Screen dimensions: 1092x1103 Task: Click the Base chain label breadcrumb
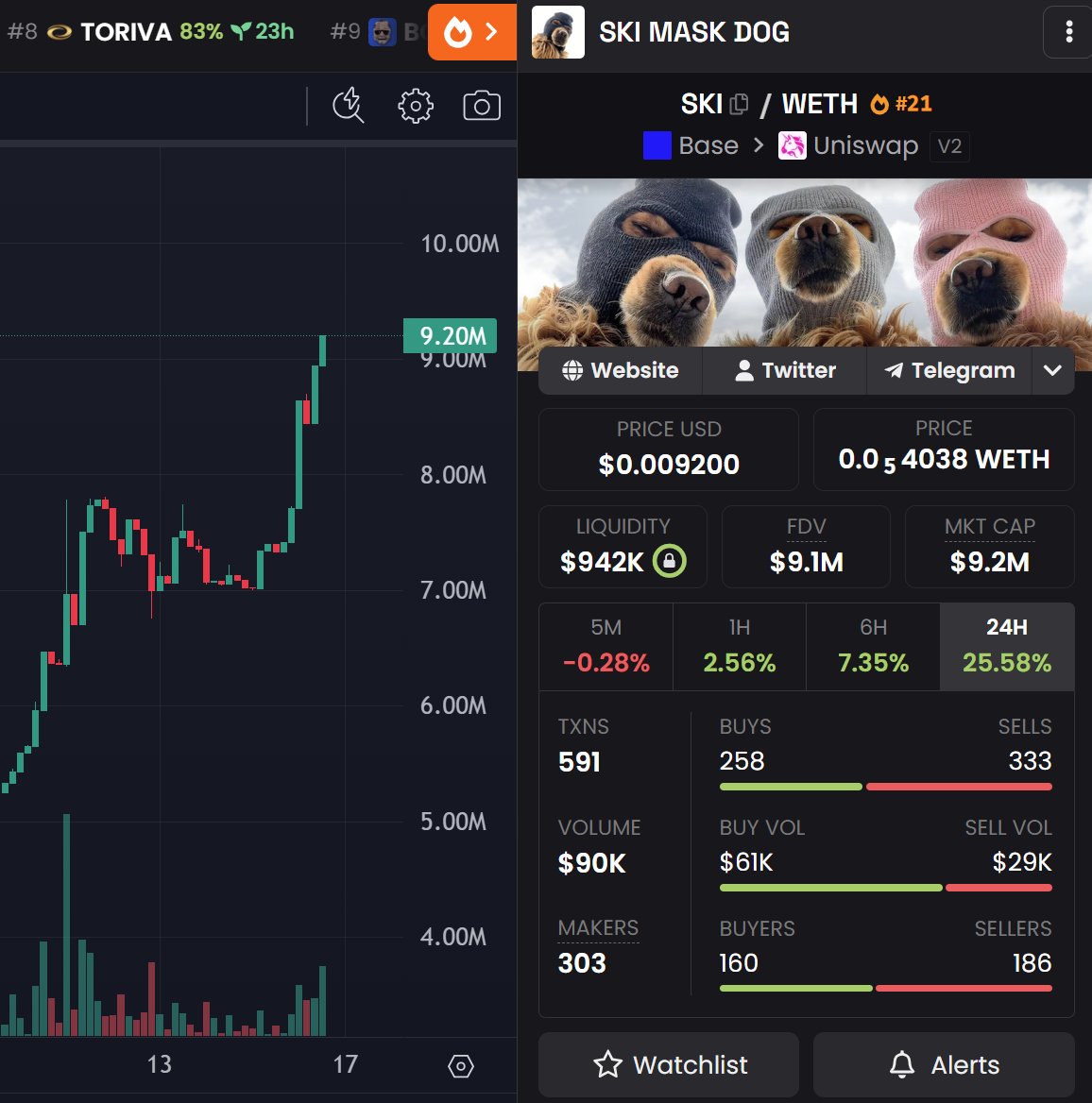tap(708, 145)
